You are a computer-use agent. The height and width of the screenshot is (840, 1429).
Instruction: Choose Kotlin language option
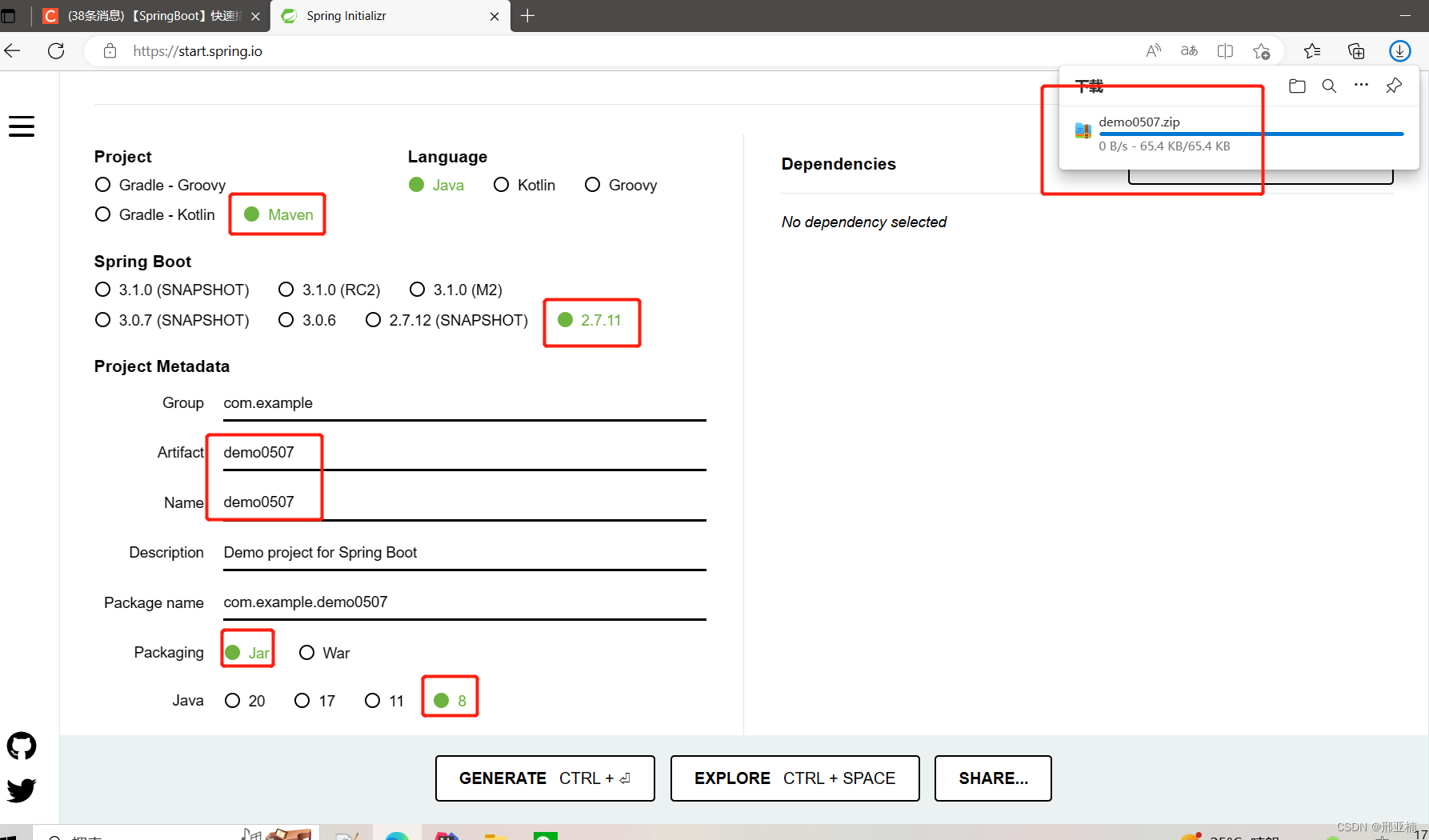click(x=524, y=185)
